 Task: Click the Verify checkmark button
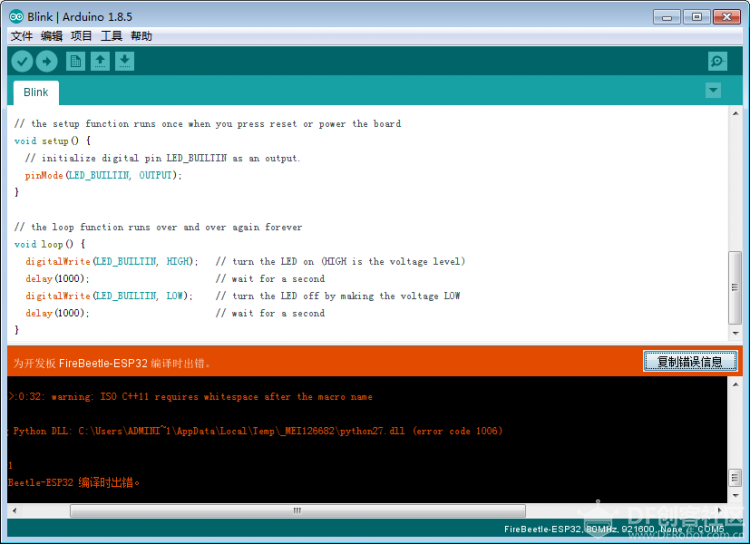22,61
